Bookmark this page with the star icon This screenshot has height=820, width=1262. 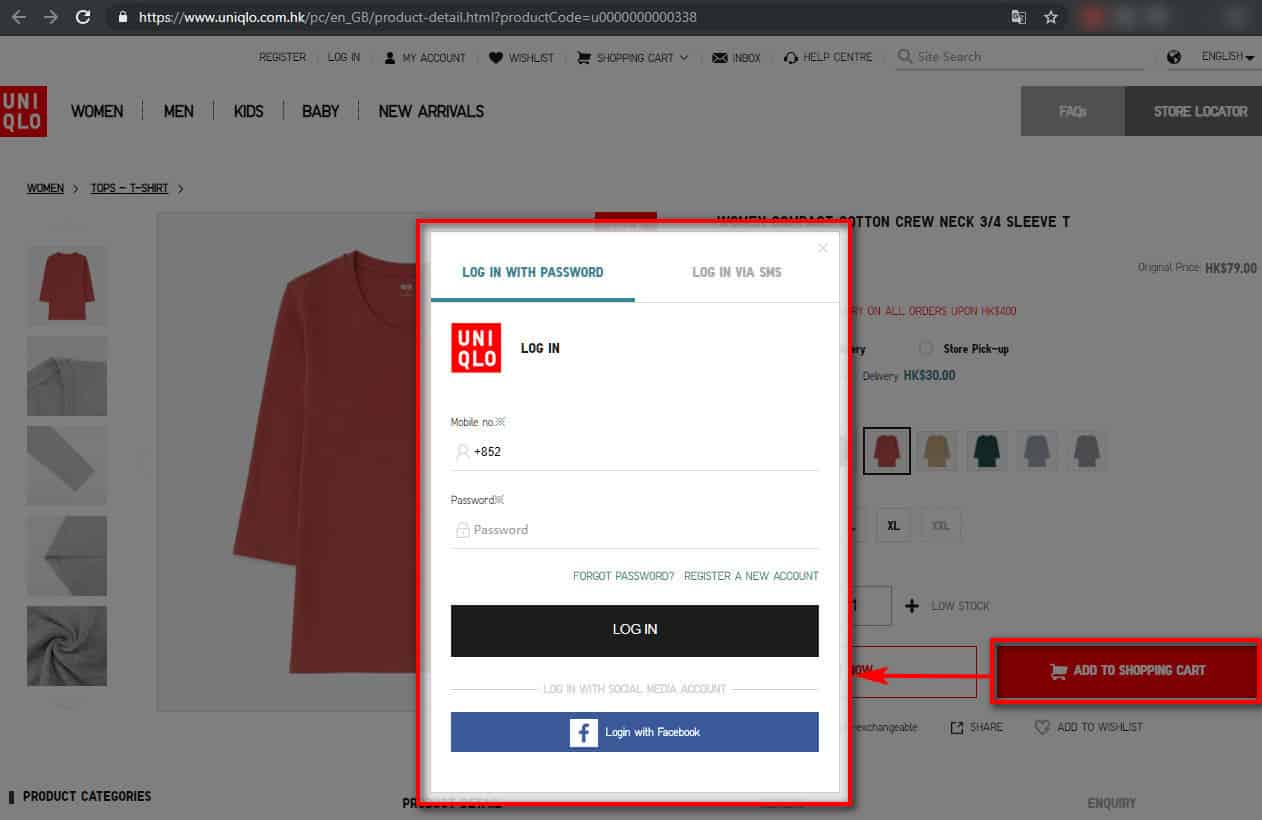click(x=1050, y=17)
